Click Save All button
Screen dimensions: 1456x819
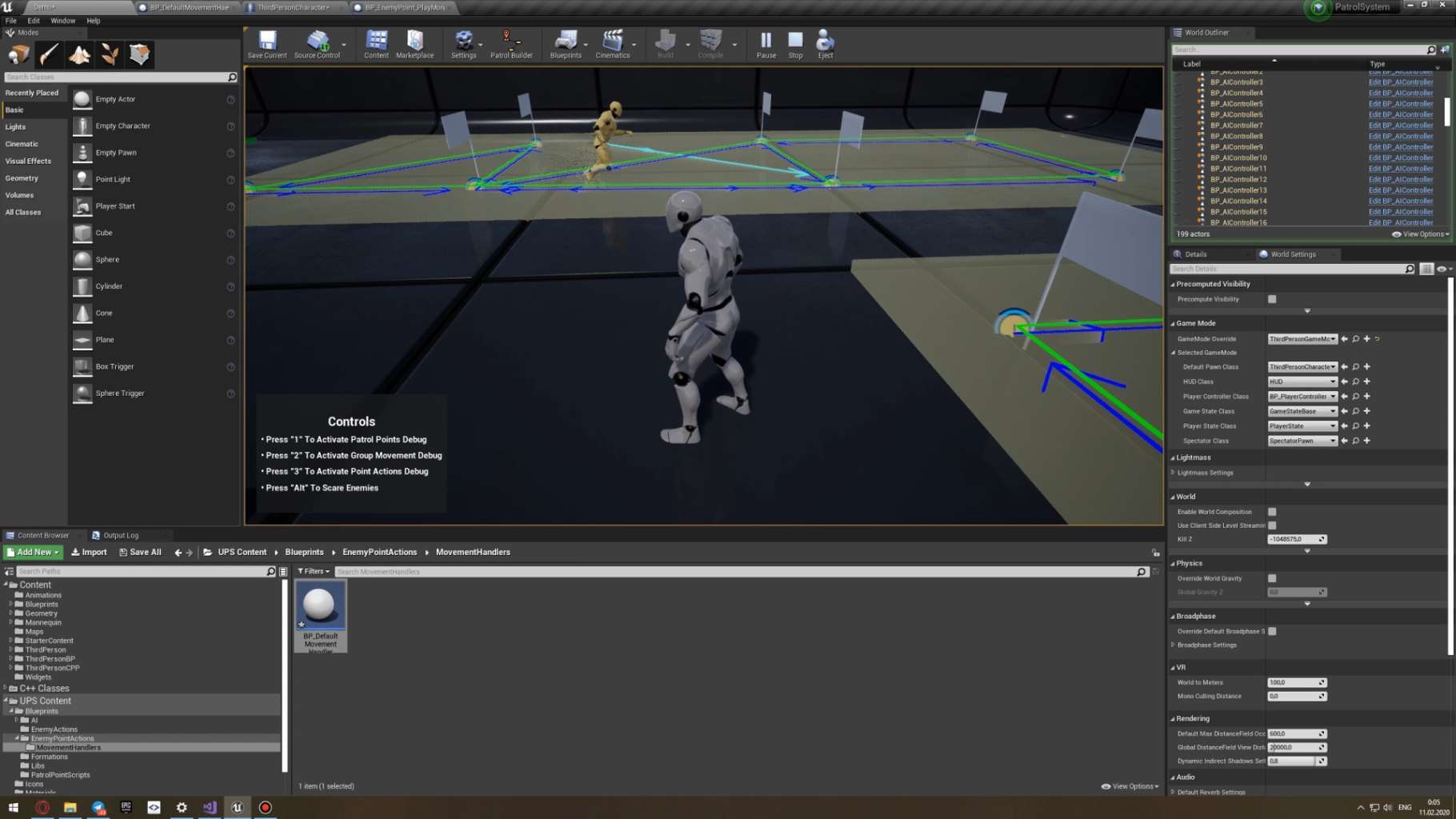140,553
